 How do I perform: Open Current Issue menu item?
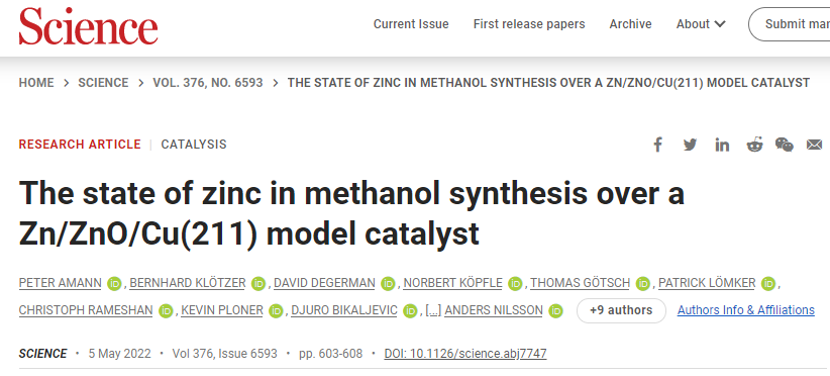(x=411, y=24)
